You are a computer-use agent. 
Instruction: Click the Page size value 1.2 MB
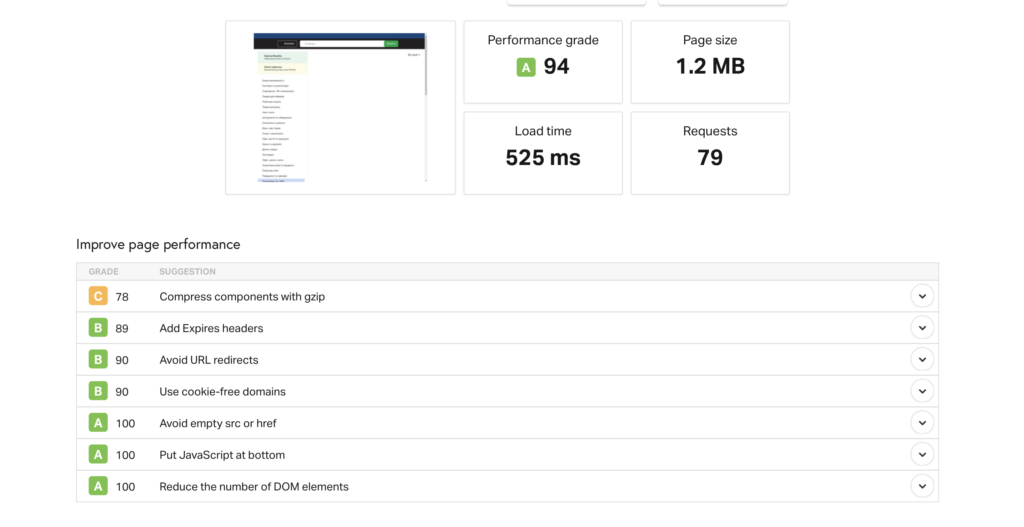click(x=710, y=67)
